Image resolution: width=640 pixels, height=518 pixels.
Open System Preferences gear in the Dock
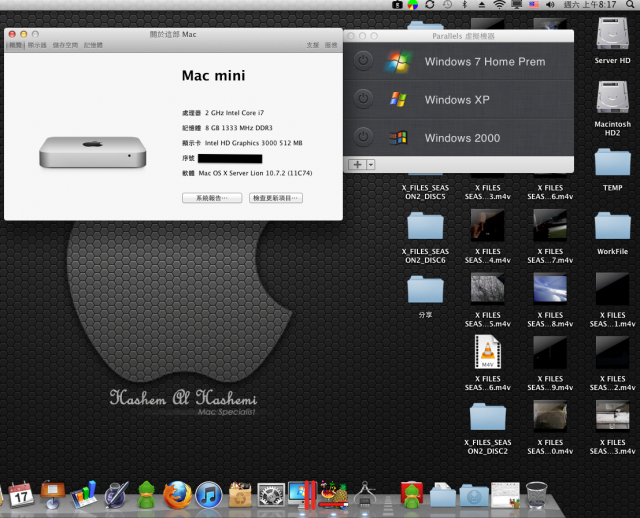coord(271,495)
